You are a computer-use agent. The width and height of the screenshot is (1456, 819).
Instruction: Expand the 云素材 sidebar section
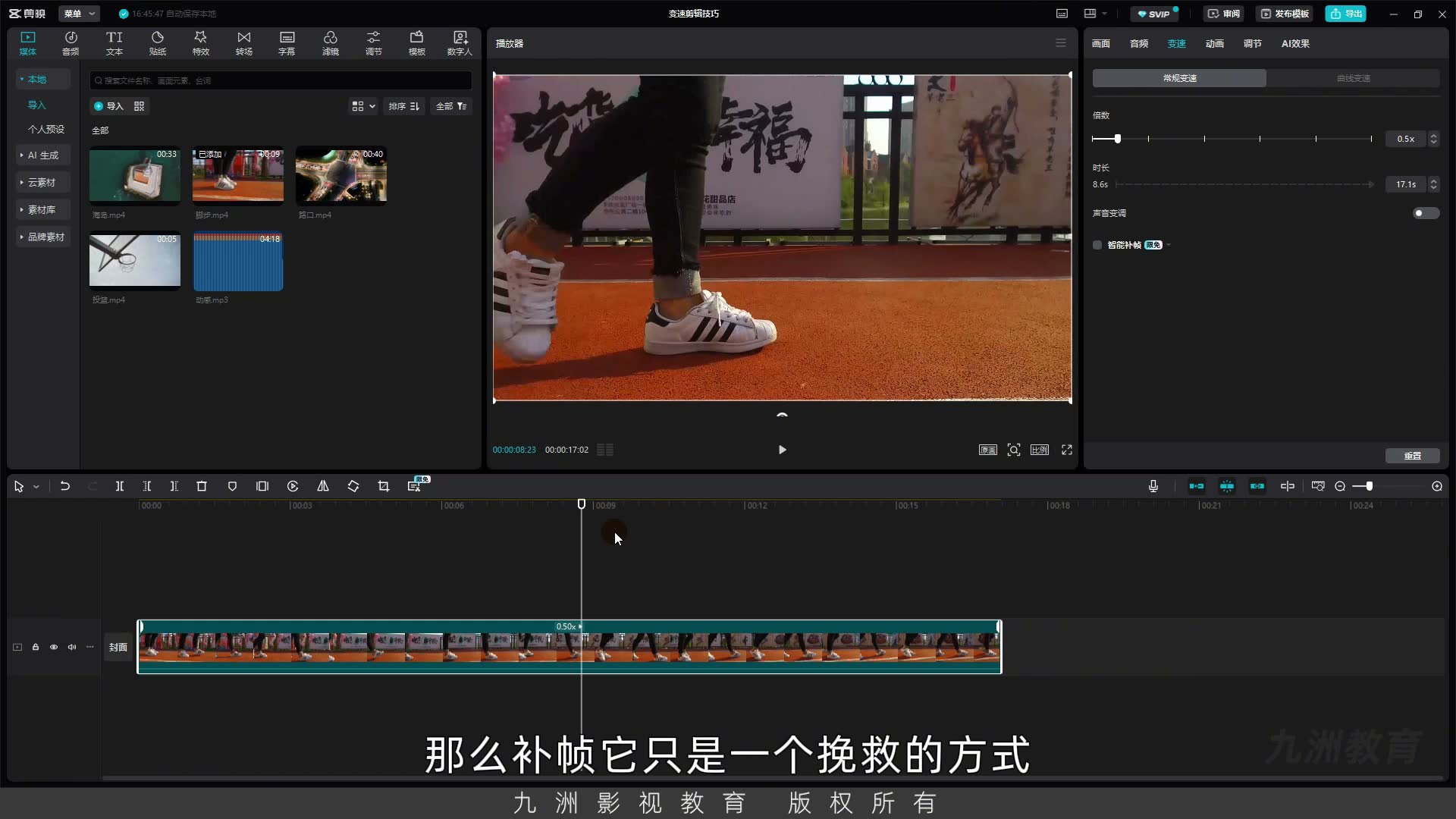pyautogui.click(x=42, y=182)
